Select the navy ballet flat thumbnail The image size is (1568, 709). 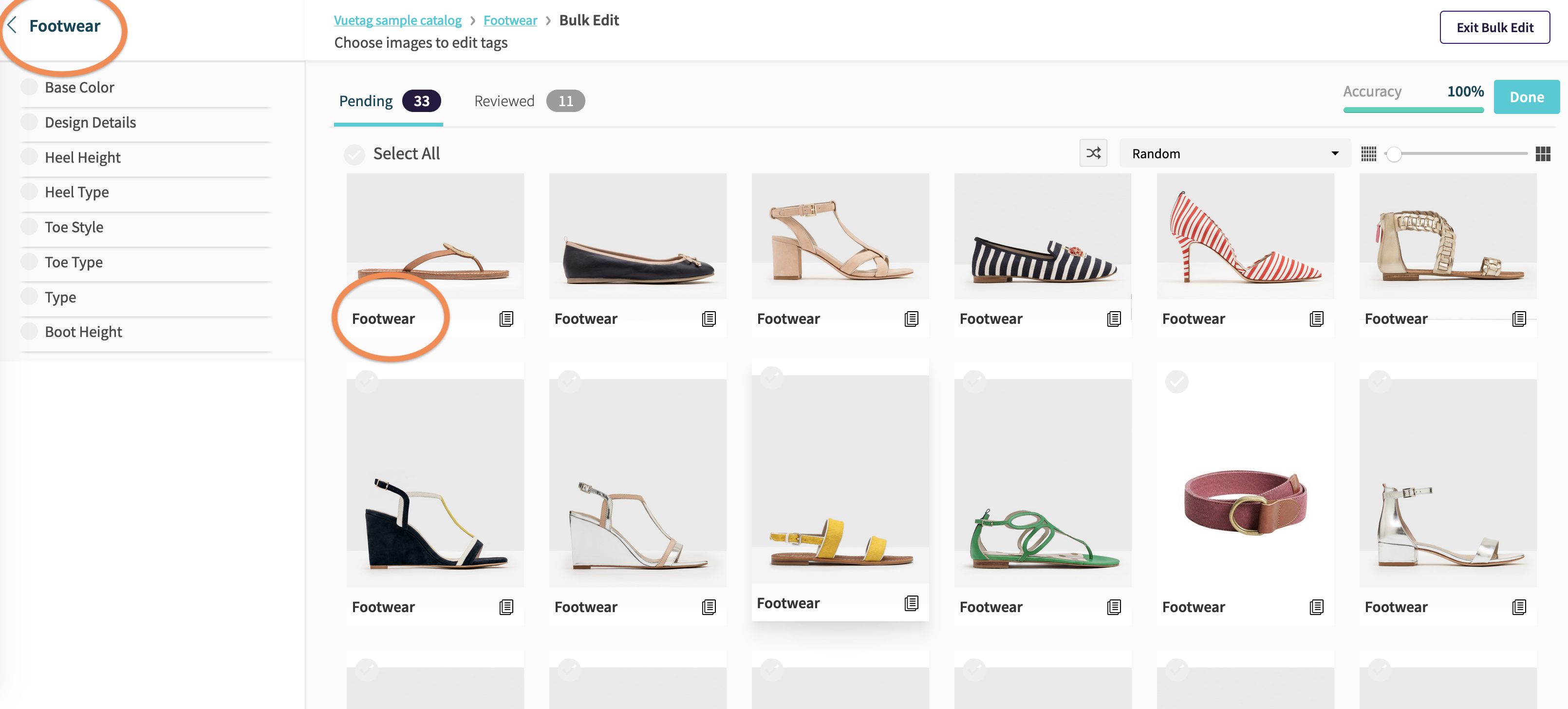[x=637, y=236]
